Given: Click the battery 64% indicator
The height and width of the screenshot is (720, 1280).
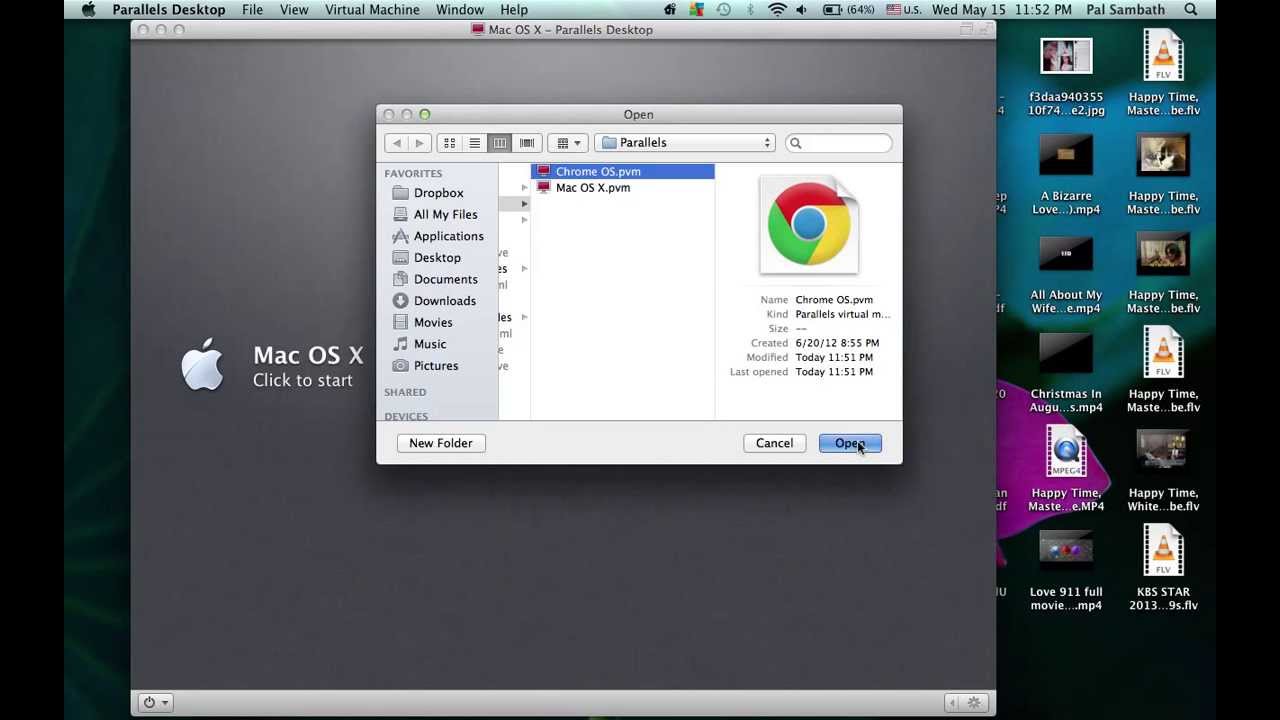Looking at the screenshot, I should [848, 10].
